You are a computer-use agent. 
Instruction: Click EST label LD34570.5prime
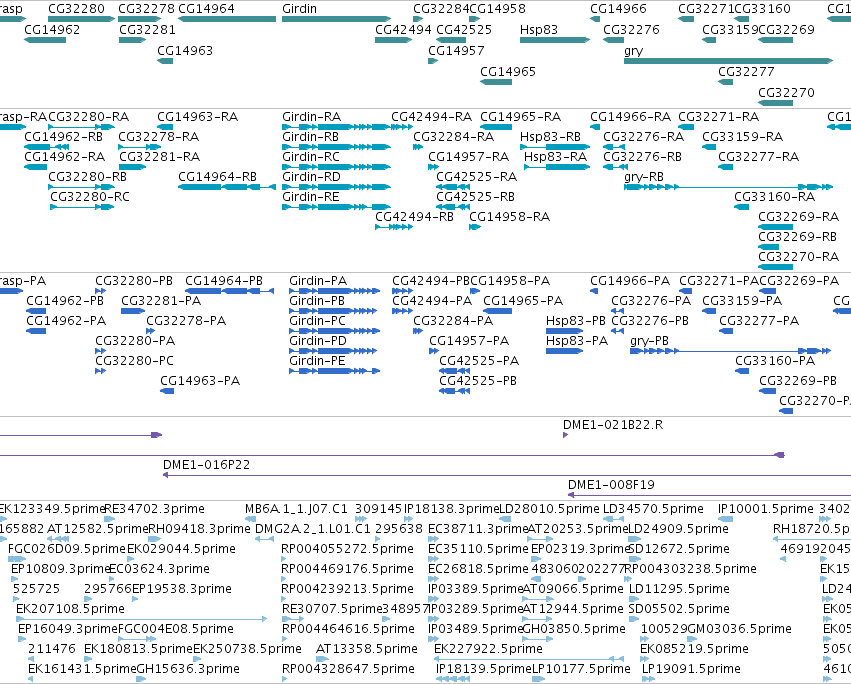(653, 509)
